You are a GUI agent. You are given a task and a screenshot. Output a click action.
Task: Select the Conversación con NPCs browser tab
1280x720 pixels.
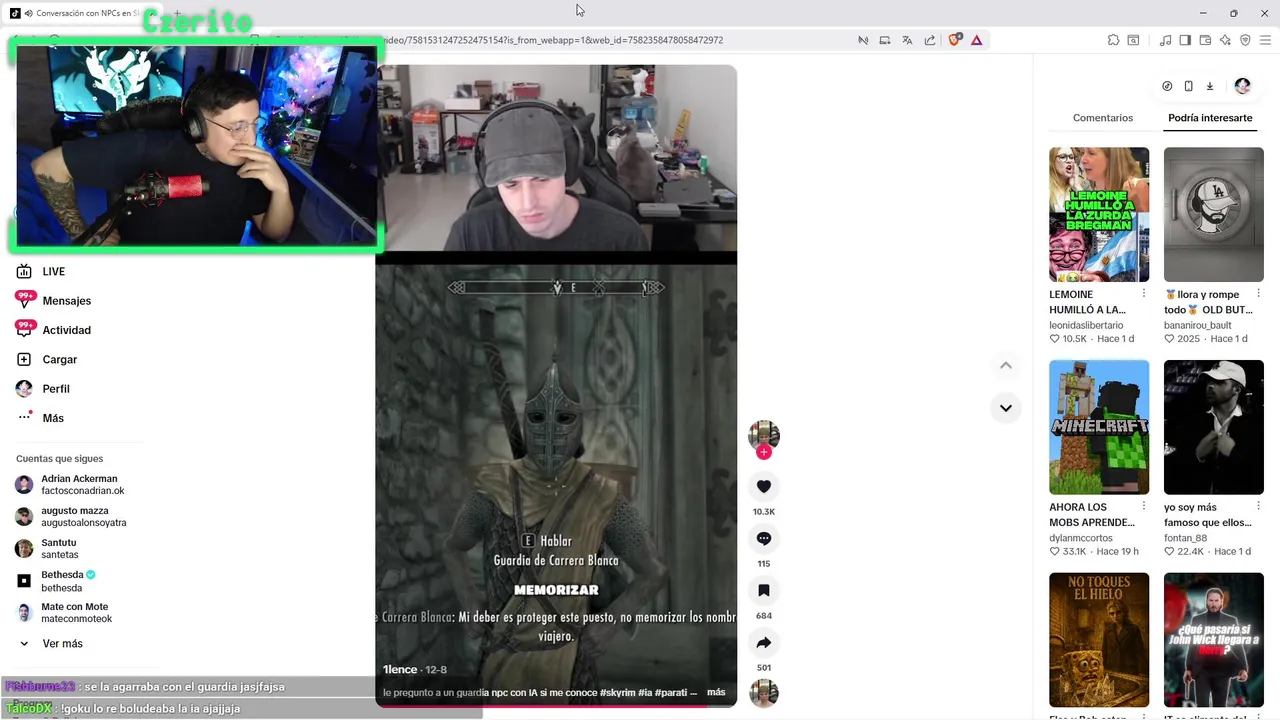(85, 13)
